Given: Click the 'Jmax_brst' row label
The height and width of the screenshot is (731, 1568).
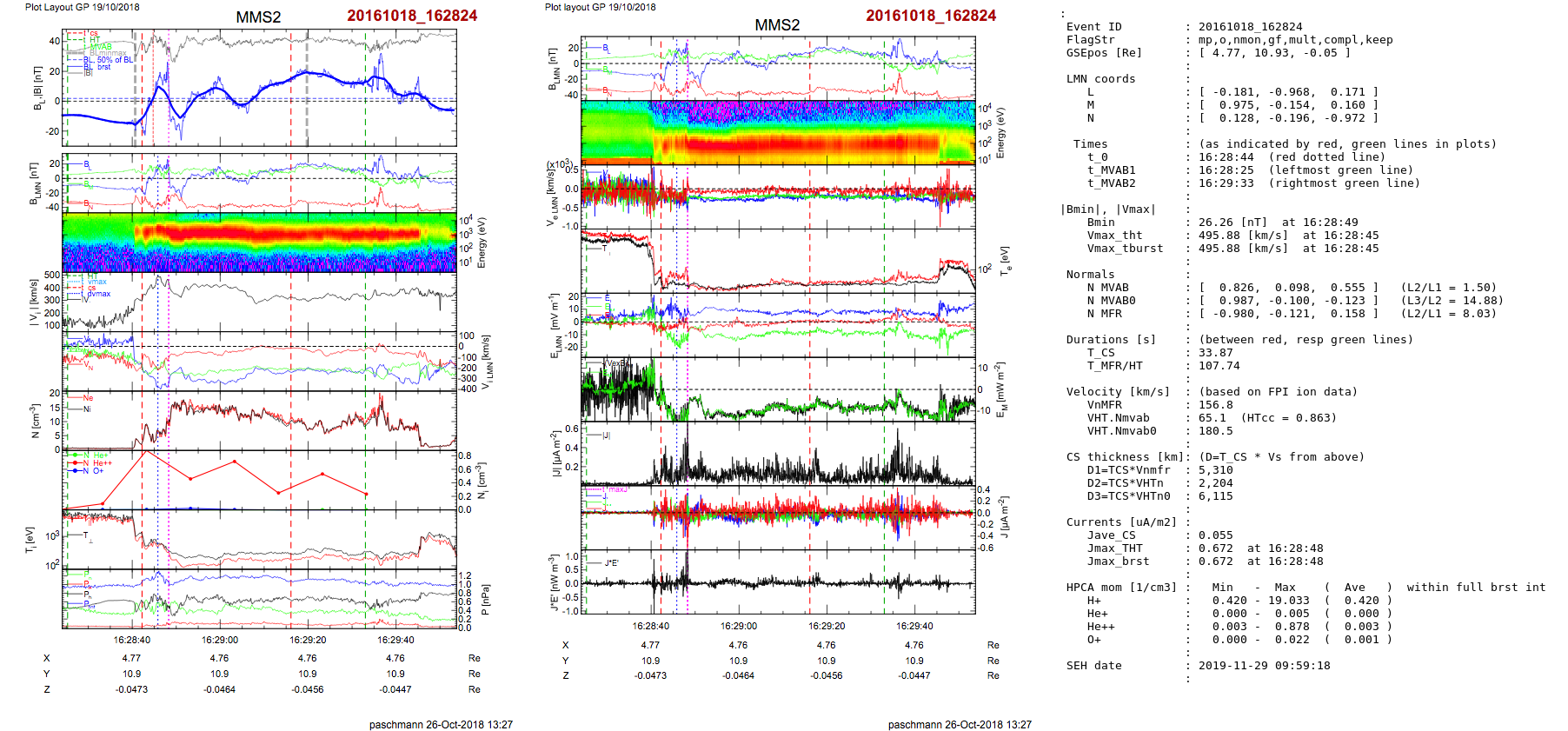Looking at the screenshot, I should 1118,562.
